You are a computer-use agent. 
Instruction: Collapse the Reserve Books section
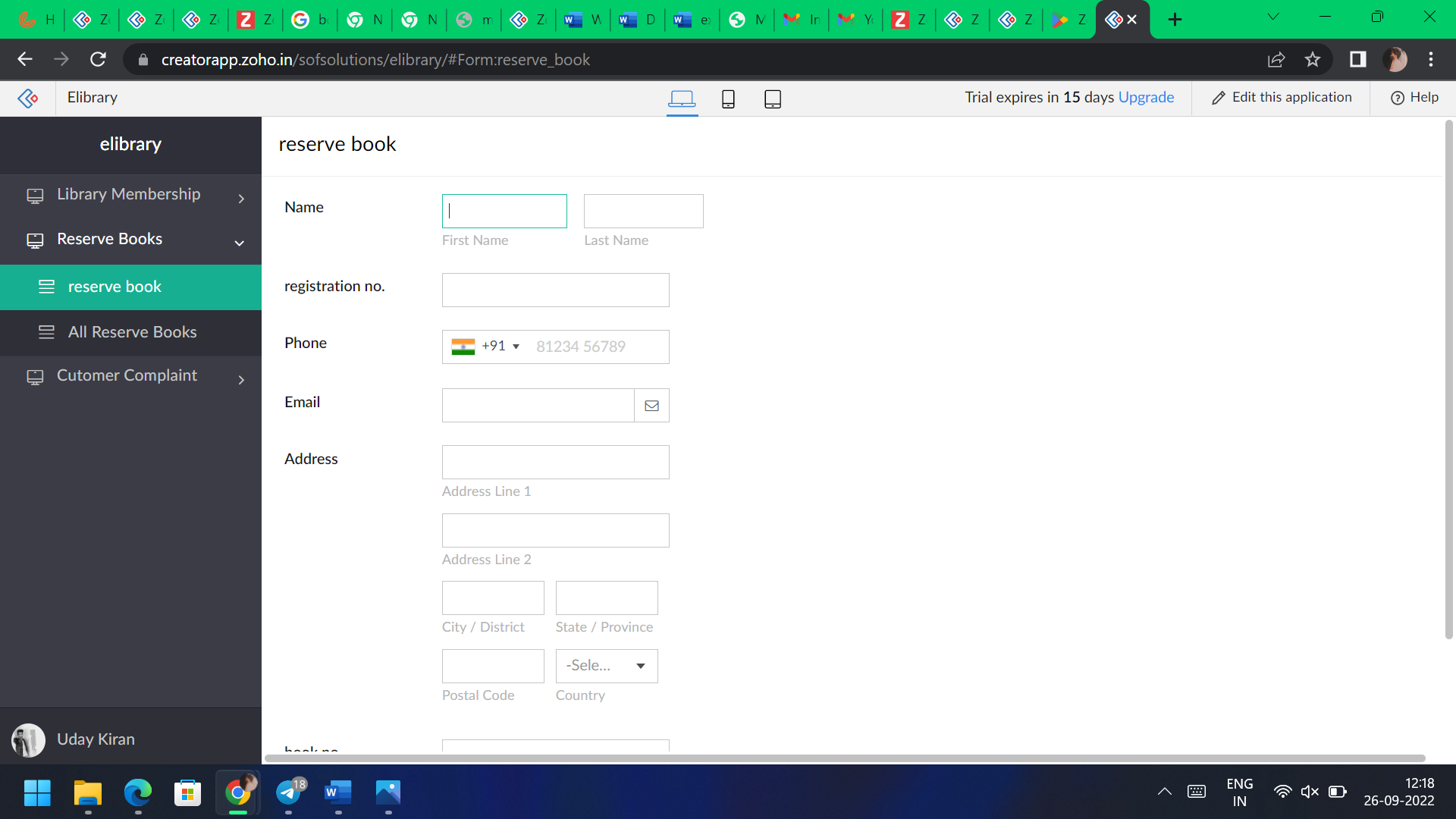pyautogui.click(x=239, y=243)
